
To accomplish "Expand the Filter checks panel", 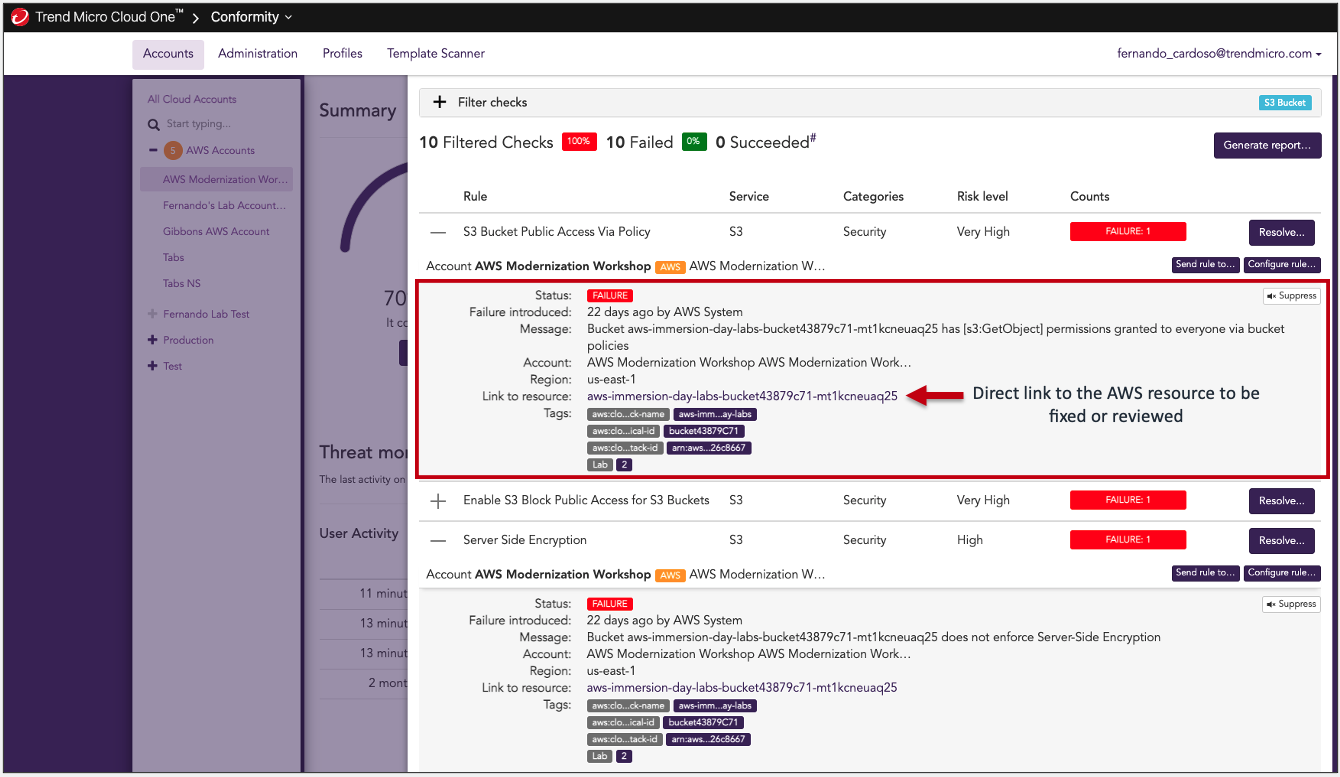I will pyautogui.click(x=439, y=102).
